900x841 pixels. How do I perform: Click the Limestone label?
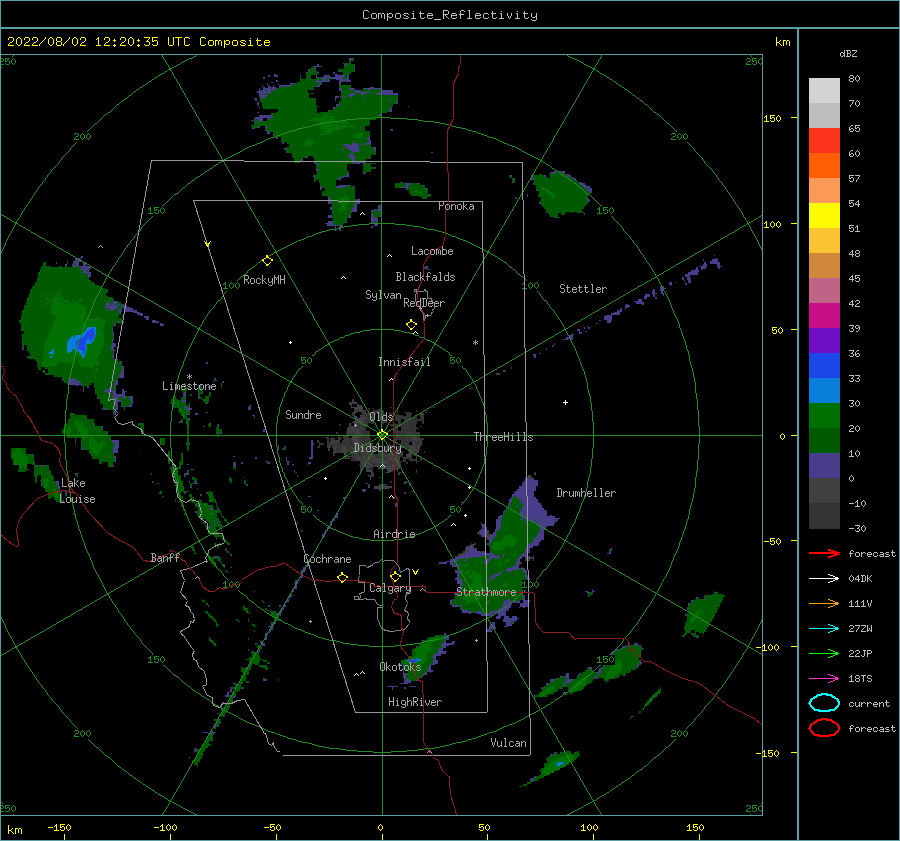[189, 386]
